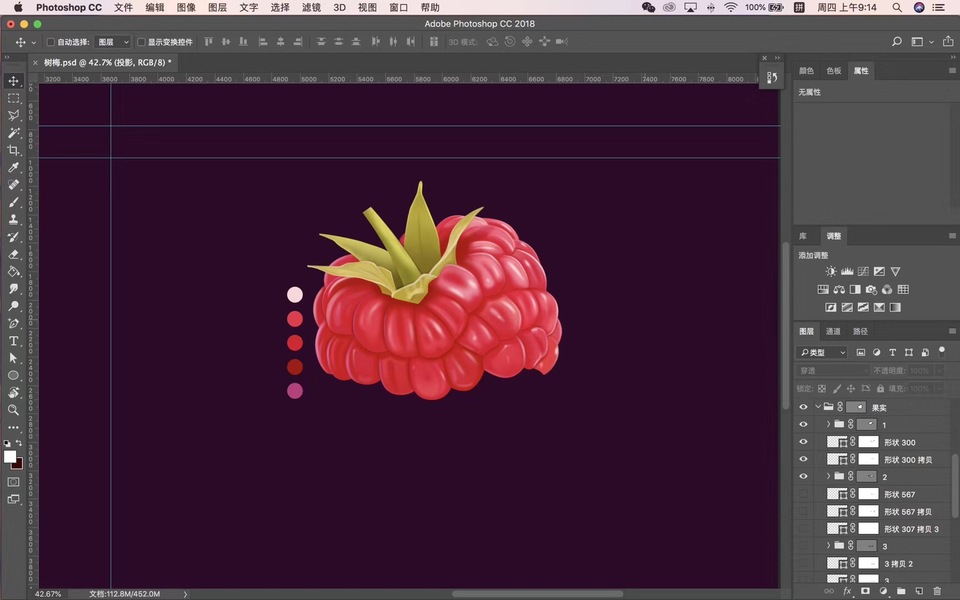Collapse the 果实 group
Image resolution: width=960 pixels, height=600 pixels.
click(x=818, y=407)
